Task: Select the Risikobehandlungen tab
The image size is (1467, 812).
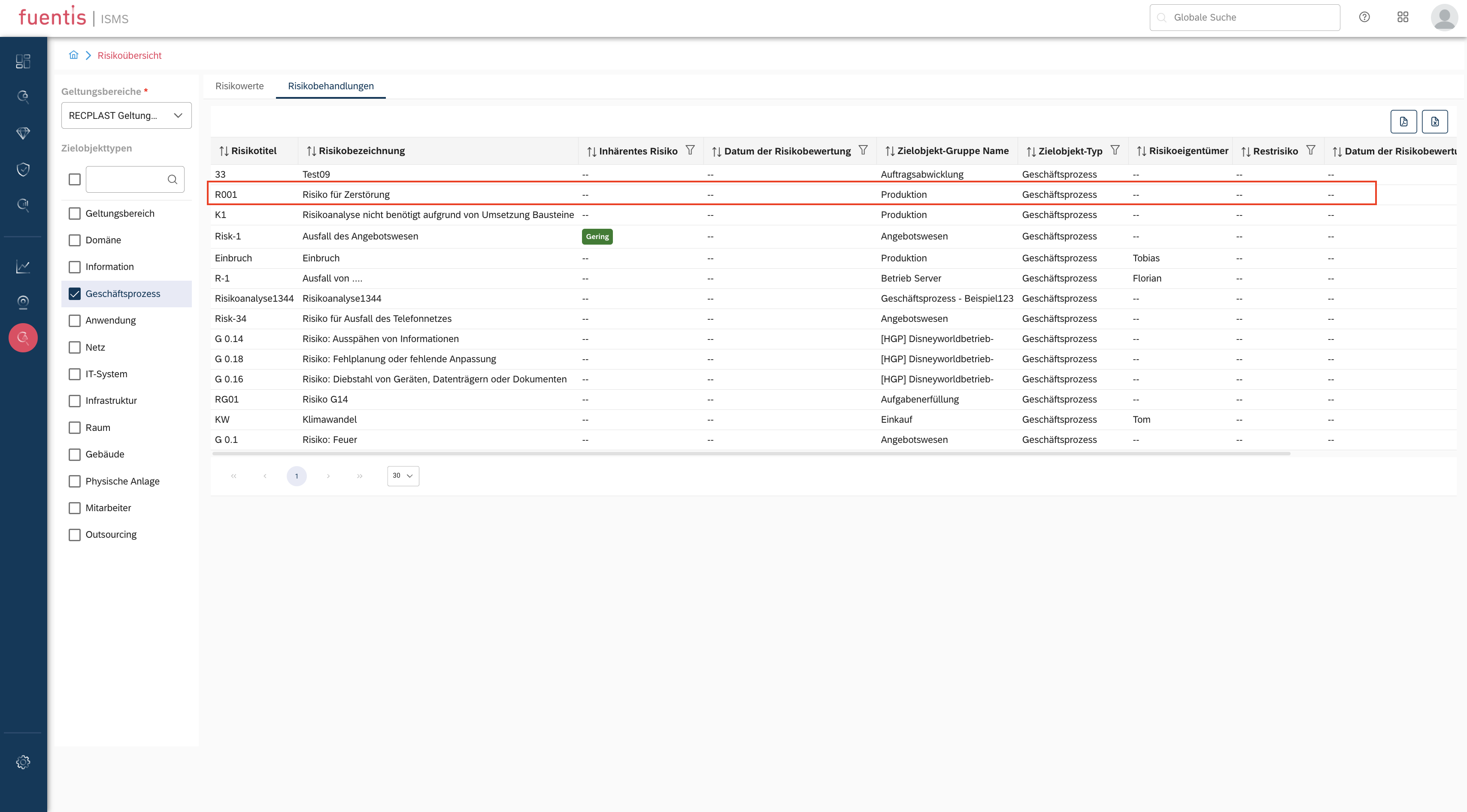Action: pyautogui.click(x=330, y=86)
